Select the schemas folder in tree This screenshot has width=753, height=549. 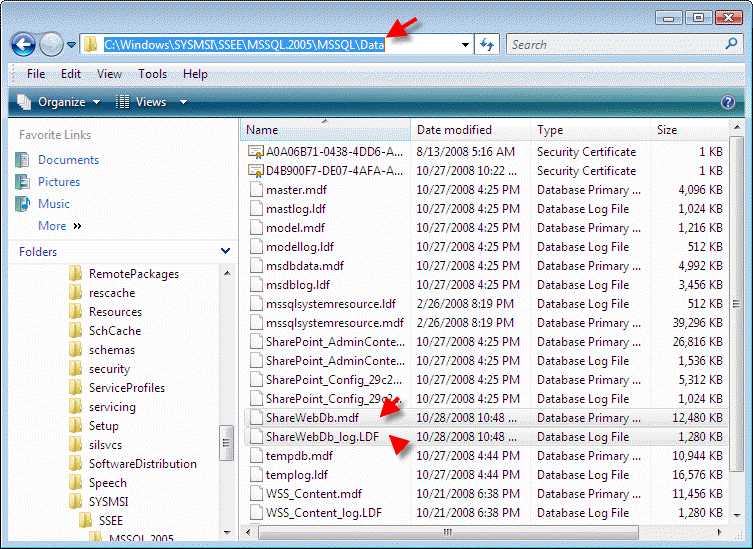tap(111, 350)
